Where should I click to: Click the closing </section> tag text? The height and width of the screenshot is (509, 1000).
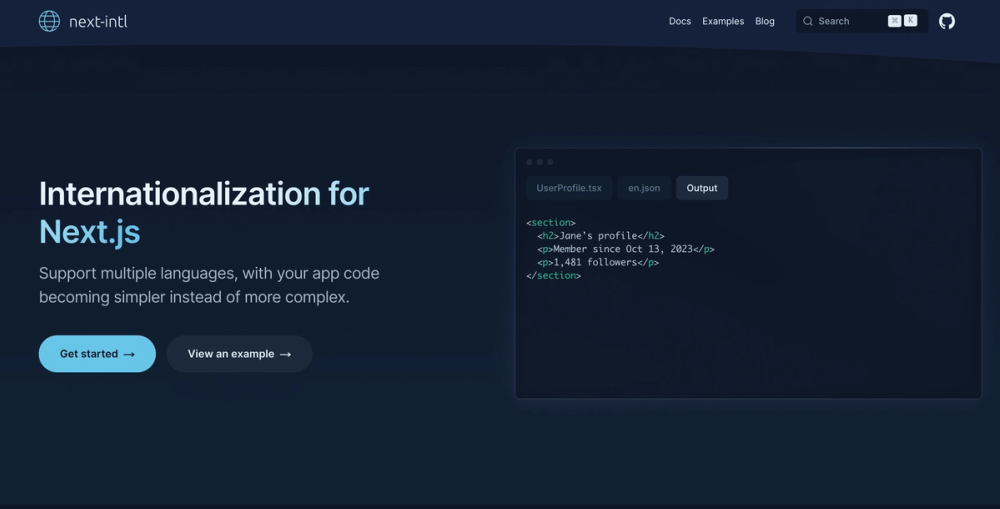554,276
